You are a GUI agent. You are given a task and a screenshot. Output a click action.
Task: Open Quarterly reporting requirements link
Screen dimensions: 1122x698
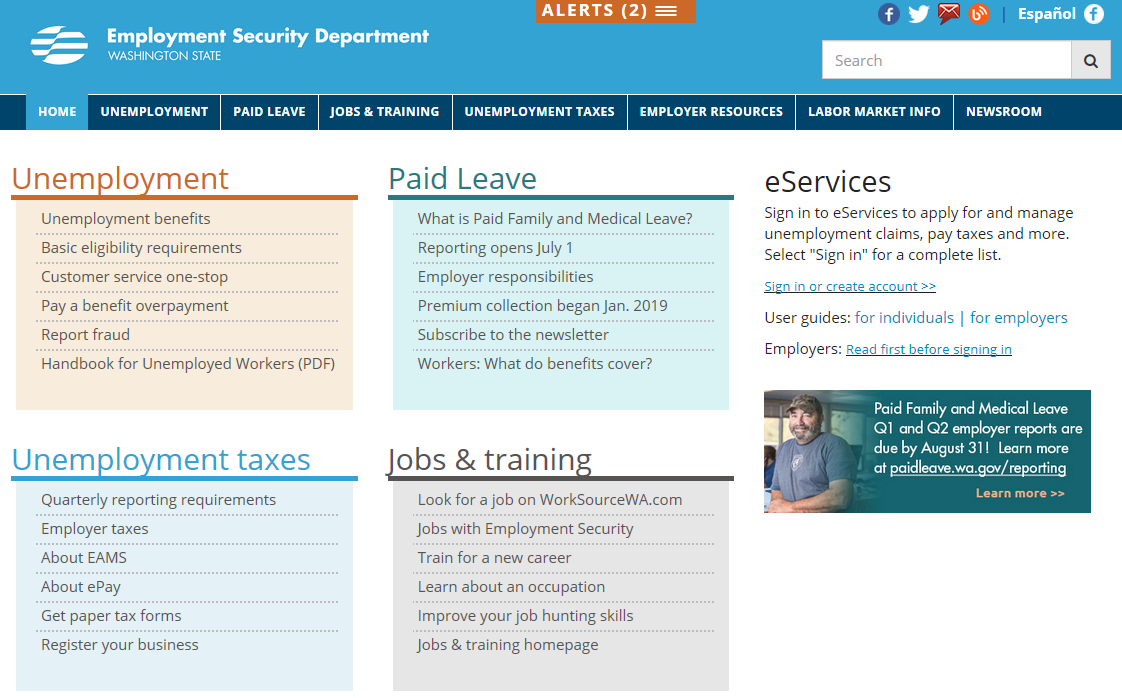coord(158,500)
